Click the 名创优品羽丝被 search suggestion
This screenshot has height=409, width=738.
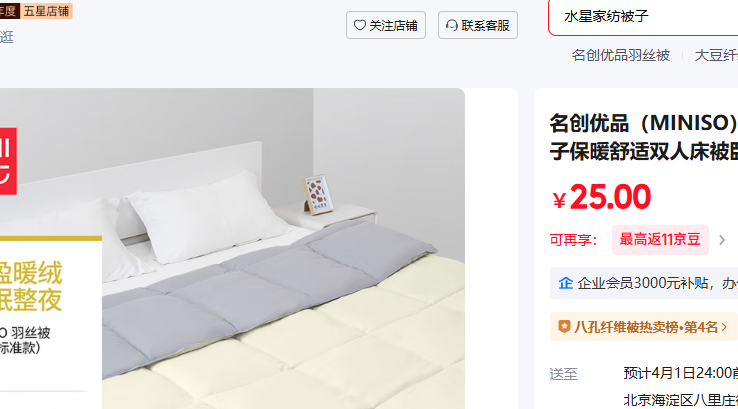pos(621,55)
